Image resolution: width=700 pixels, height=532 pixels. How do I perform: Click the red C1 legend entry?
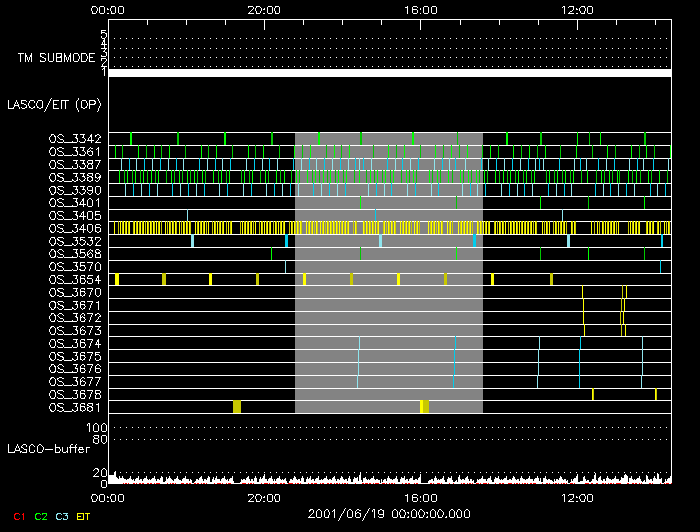17,516
